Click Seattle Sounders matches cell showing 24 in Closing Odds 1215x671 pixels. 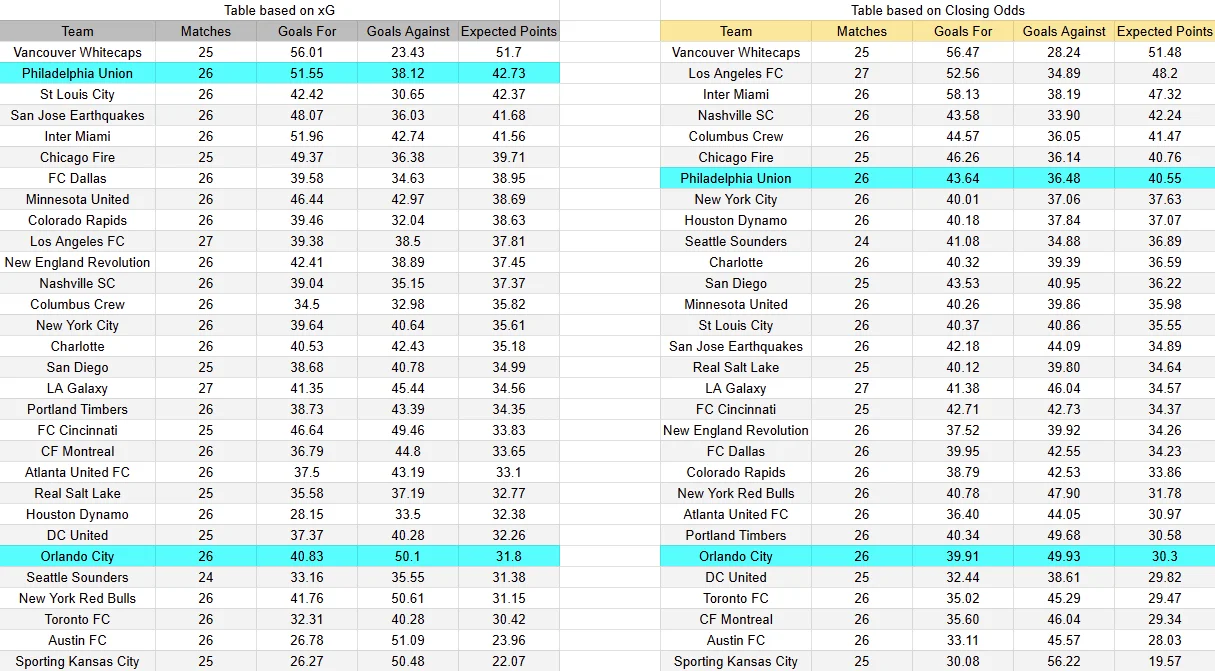point(862,241)
